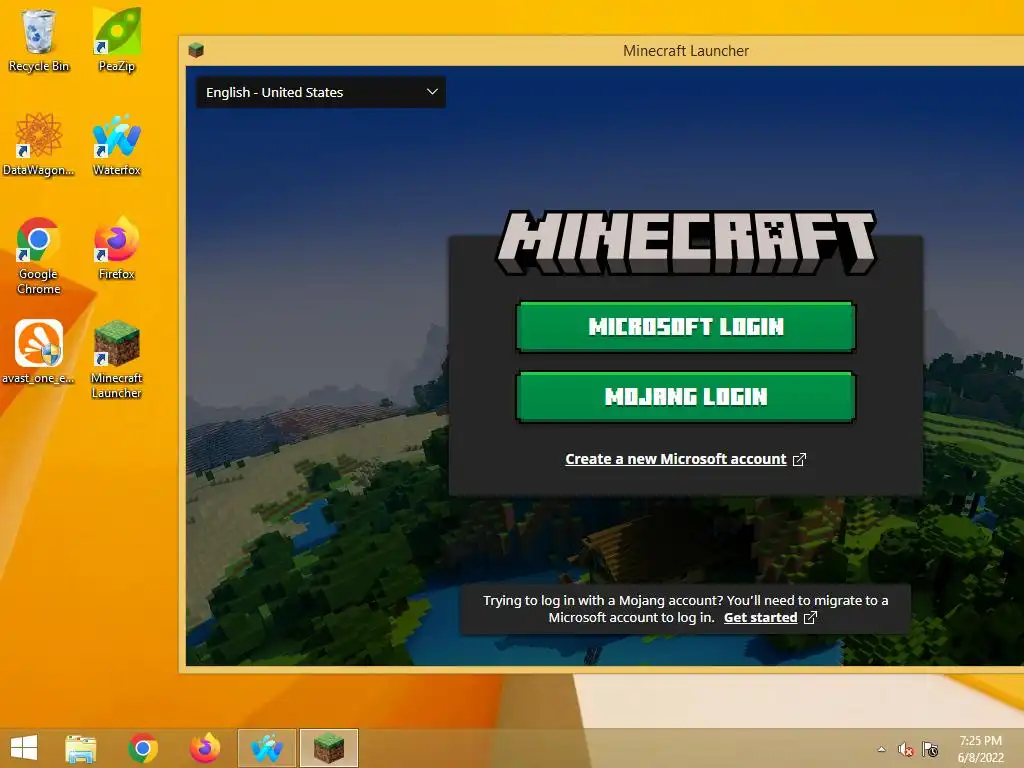Image resolution: width=1024 pixels, height=768 pixels.
Task: Select the Waterfox desktop shortcut
Action: (x=117, y=144)
